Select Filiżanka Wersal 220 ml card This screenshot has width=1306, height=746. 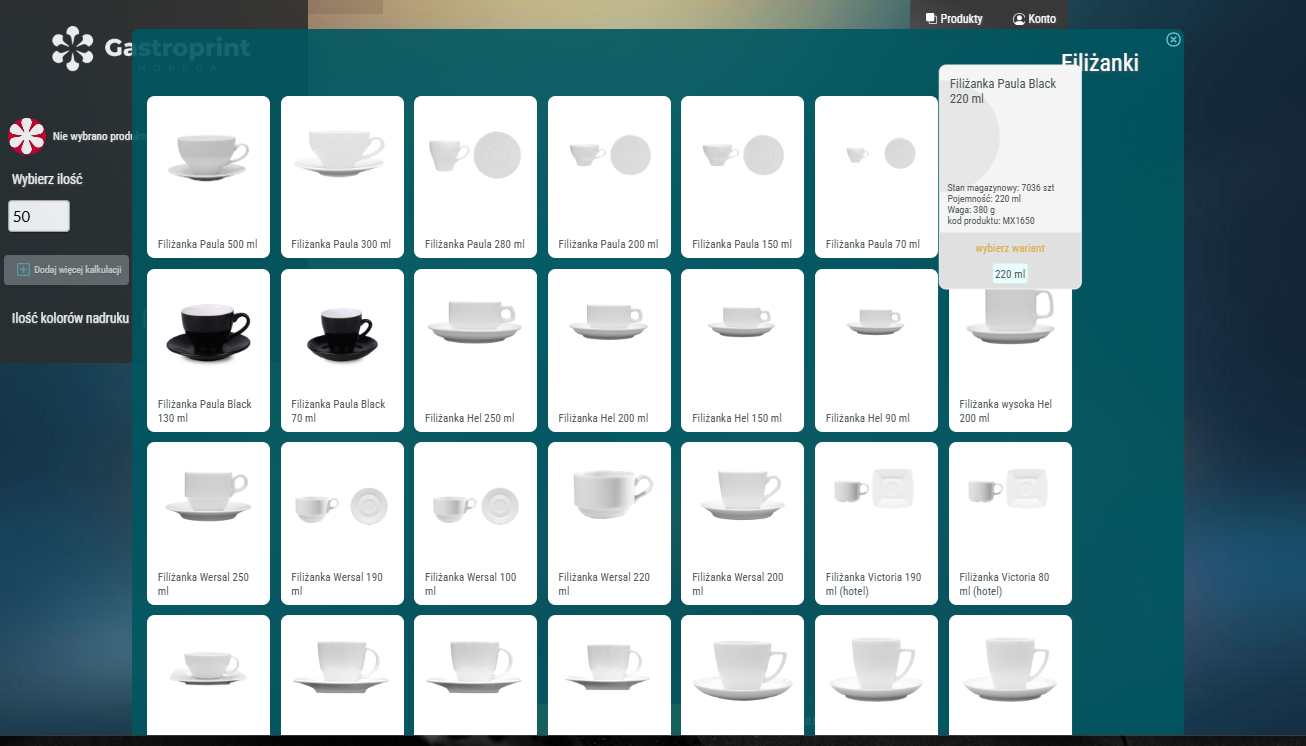609,523
